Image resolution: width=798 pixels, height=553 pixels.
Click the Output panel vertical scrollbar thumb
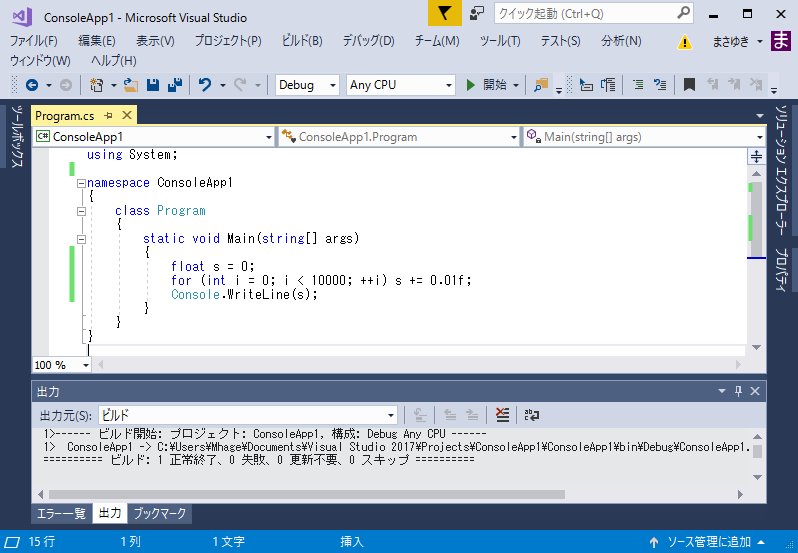757,452
